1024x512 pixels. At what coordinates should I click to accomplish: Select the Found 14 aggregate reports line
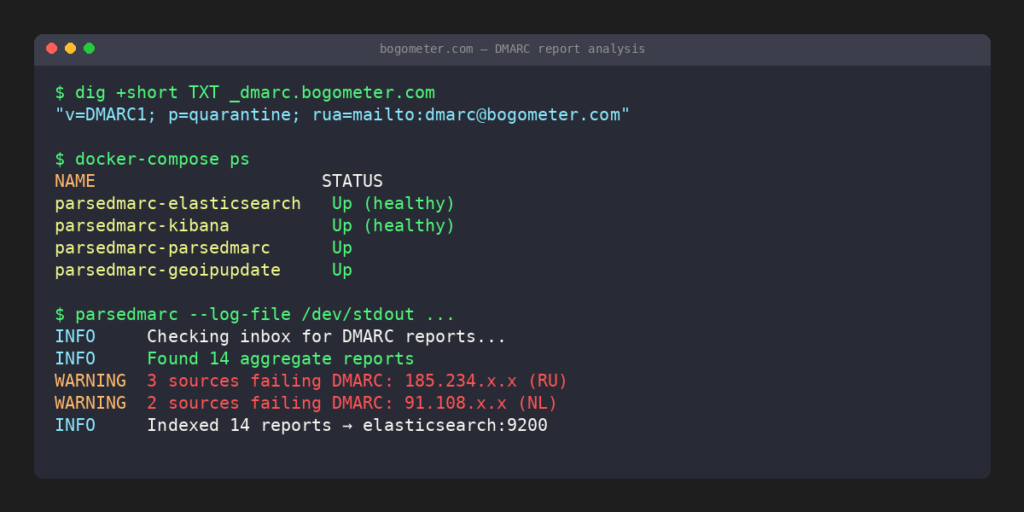[280, 359]
